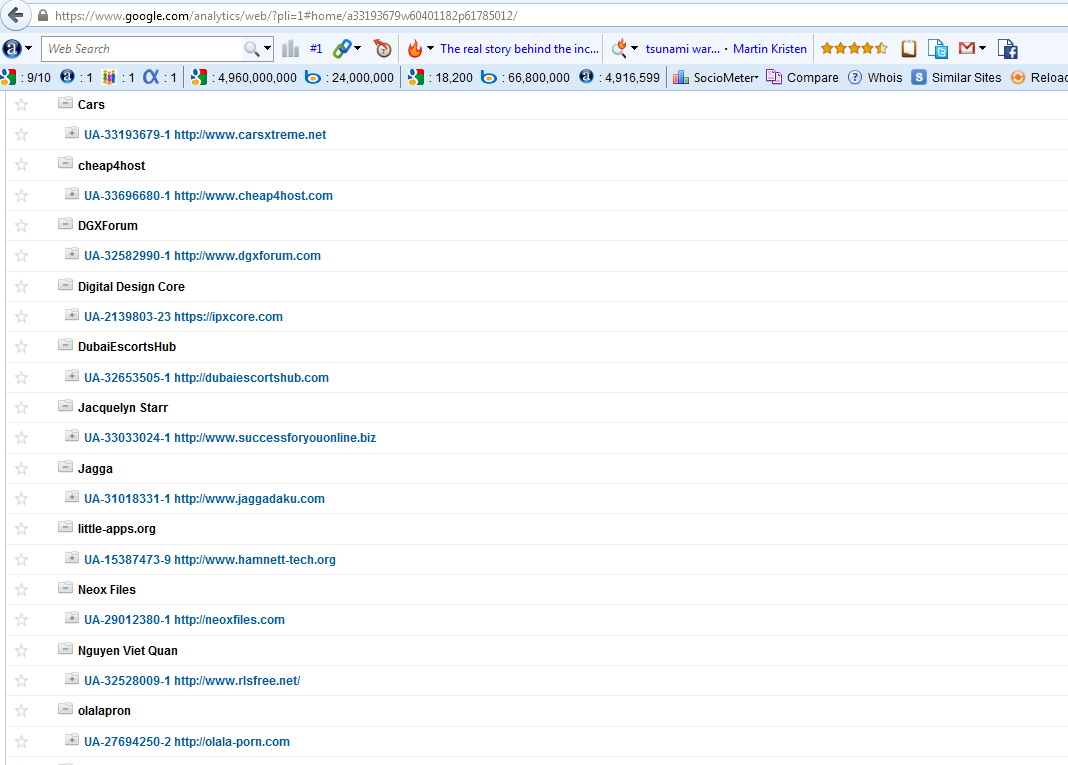Open UA-31018331-1 http://www.jaggadaku.com link

coord(204,499)
